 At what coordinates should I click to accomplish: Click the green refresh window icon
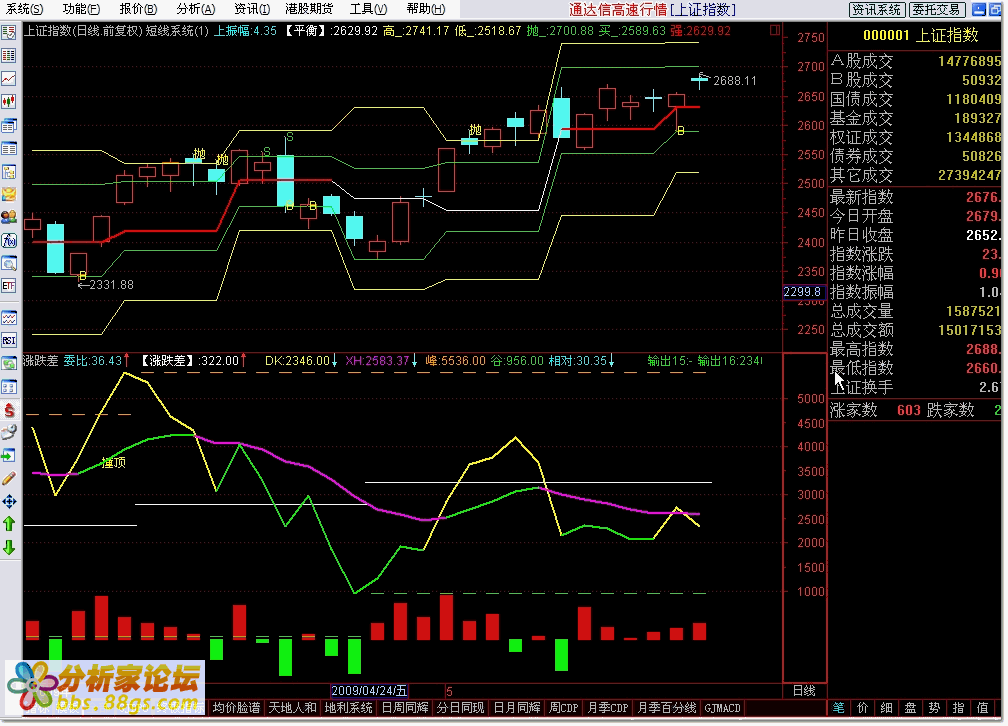pos(9,364)
